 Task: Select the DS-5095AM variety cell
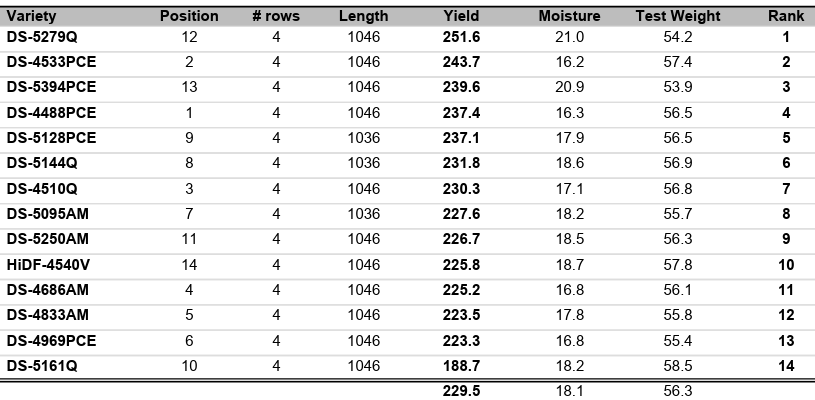48,214
